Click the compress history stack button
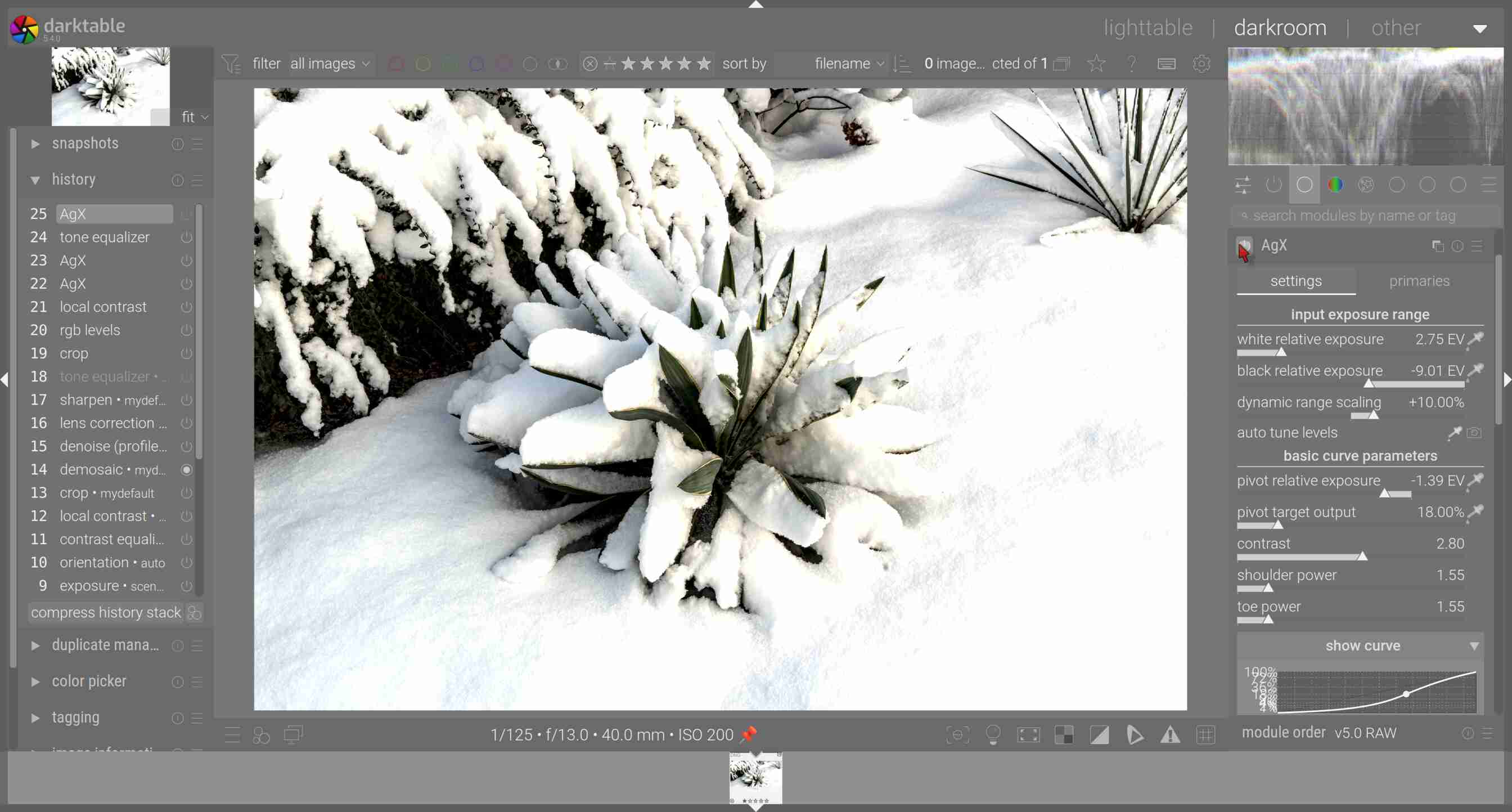Image resolution: width=1512 pixels, height=812 pixels. [106, 612]
